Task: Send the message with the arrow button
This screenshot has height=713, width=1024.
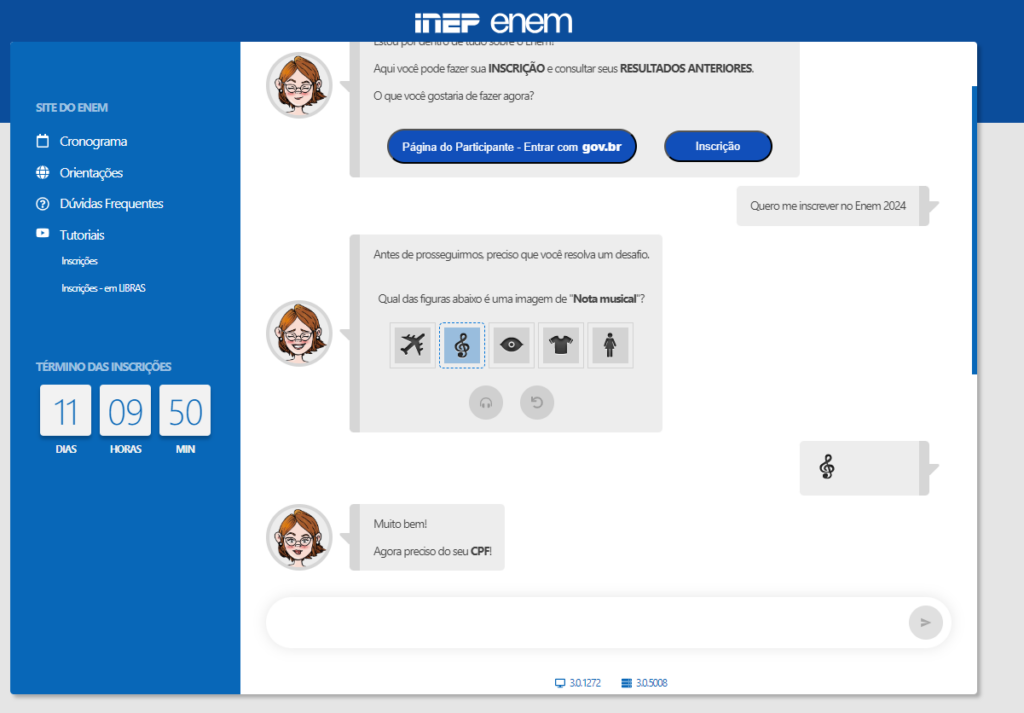Action: point(925,622)
